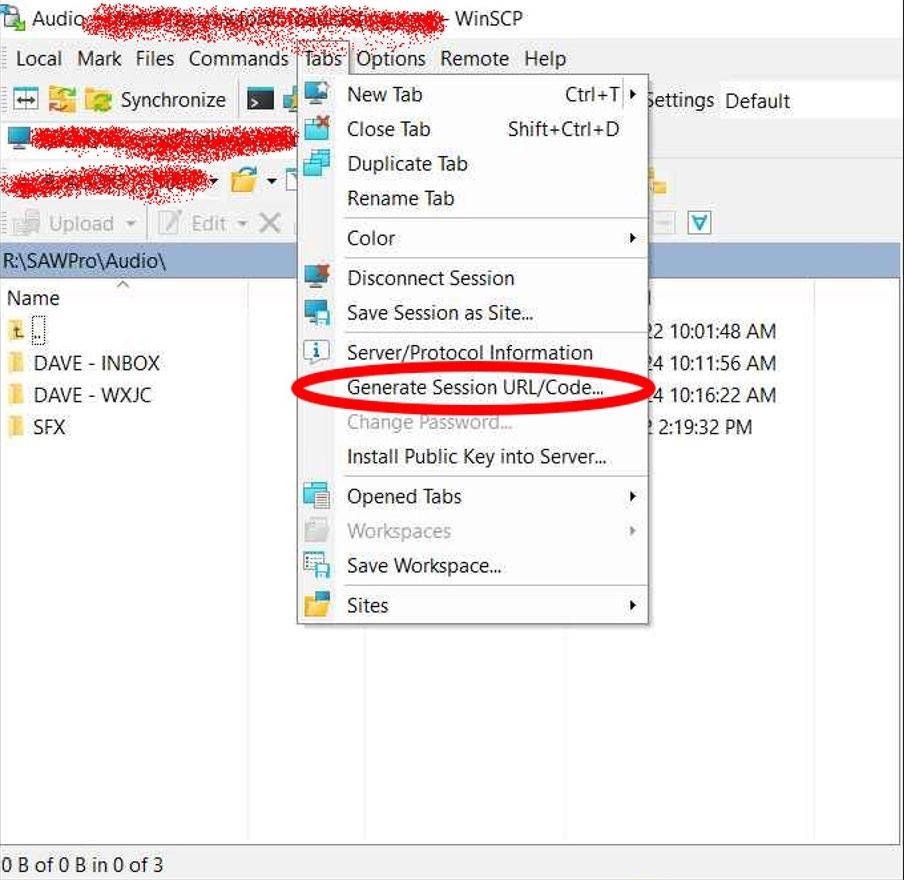
Task: Click the Edit toolbar button
Action: pyautogui.click(x=193, y=223)
